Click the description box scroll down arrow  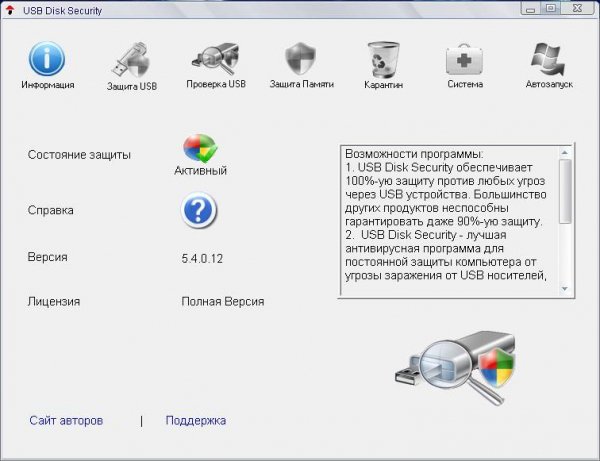click(565, 289)
